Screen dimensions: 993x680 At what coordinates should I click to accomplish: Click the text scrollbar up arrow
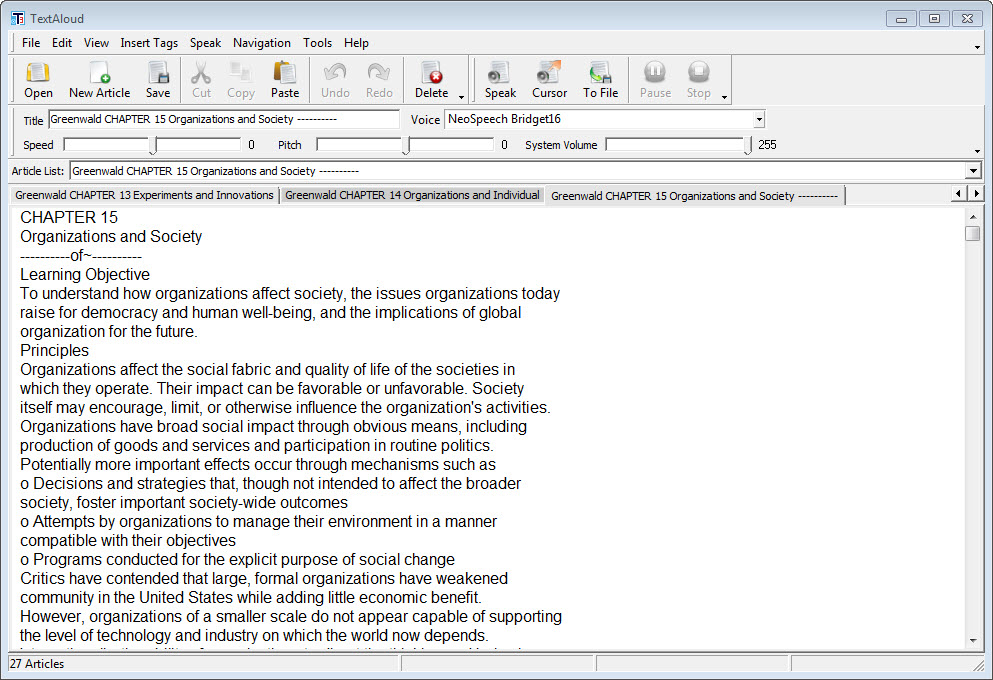[x=973, y=217]
